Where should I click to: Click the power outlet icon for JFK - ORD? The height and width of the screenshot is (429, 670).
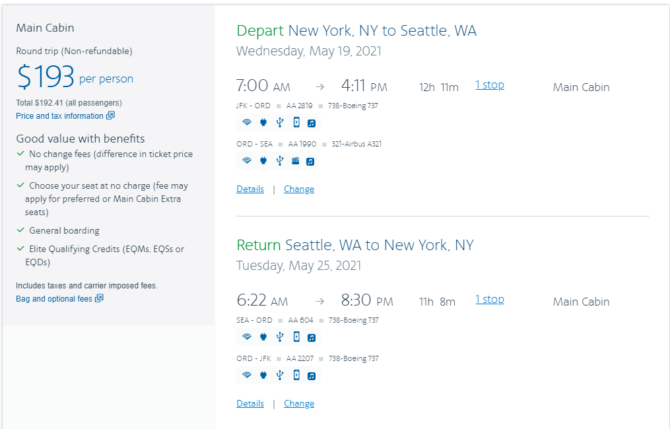[x=263, y=123]
